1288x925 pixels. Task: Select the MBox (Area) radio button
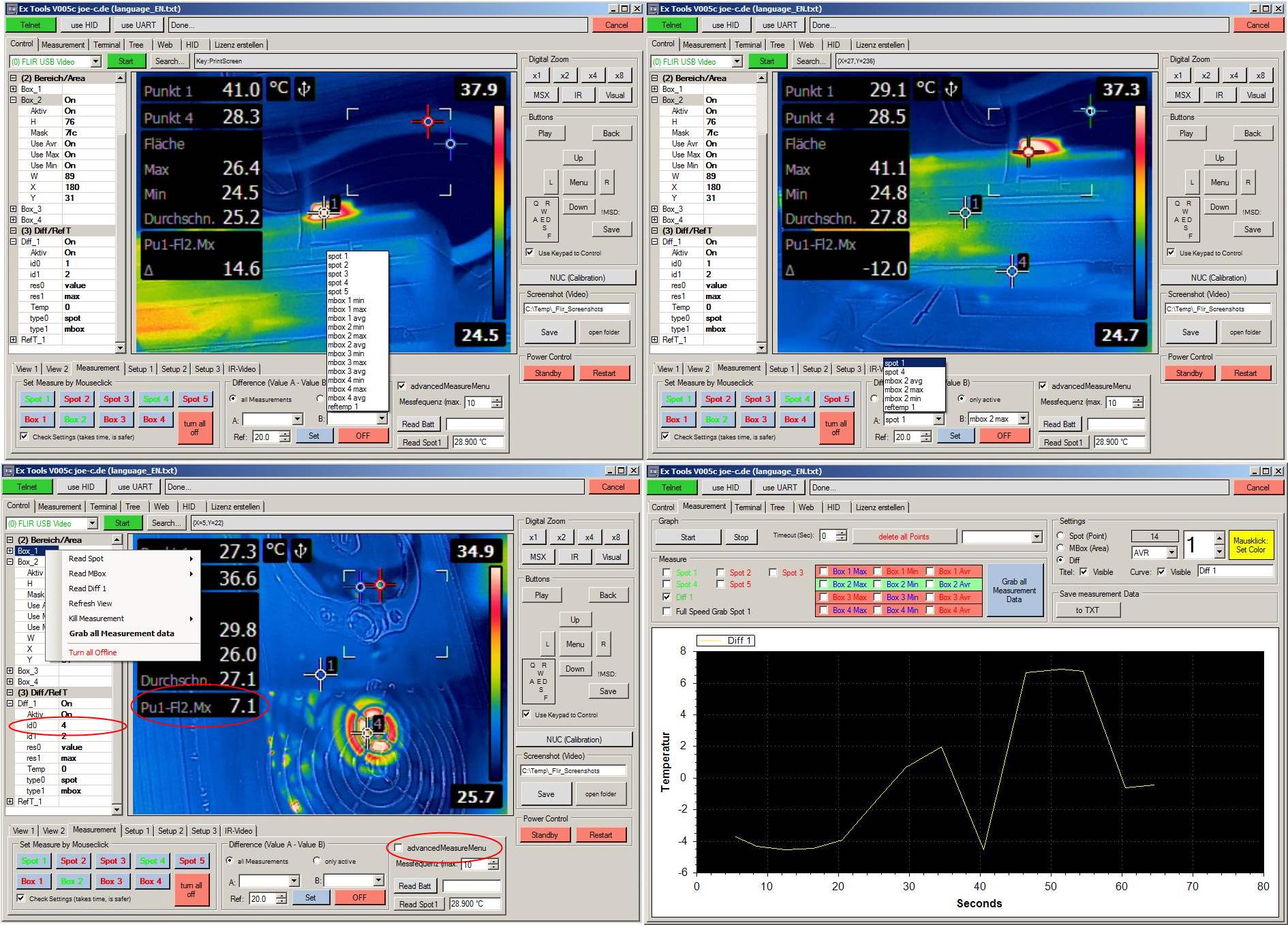pyautogui.click(x=1060, y=548)
